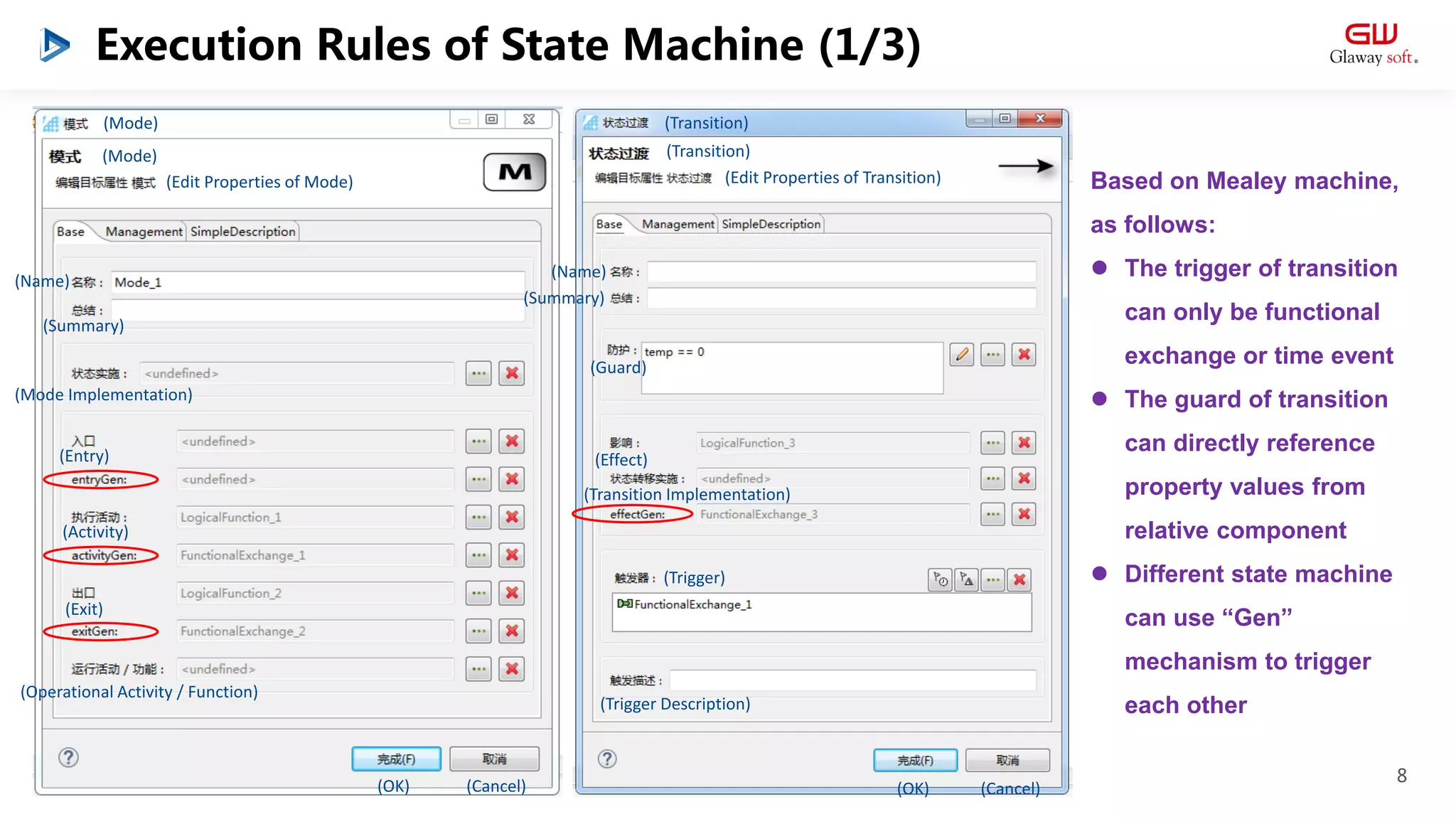The height and width of the screenshot is (819, 1456).
Task: Click FunctionalExchange_3 effectGen value
Action: point(833,514)
